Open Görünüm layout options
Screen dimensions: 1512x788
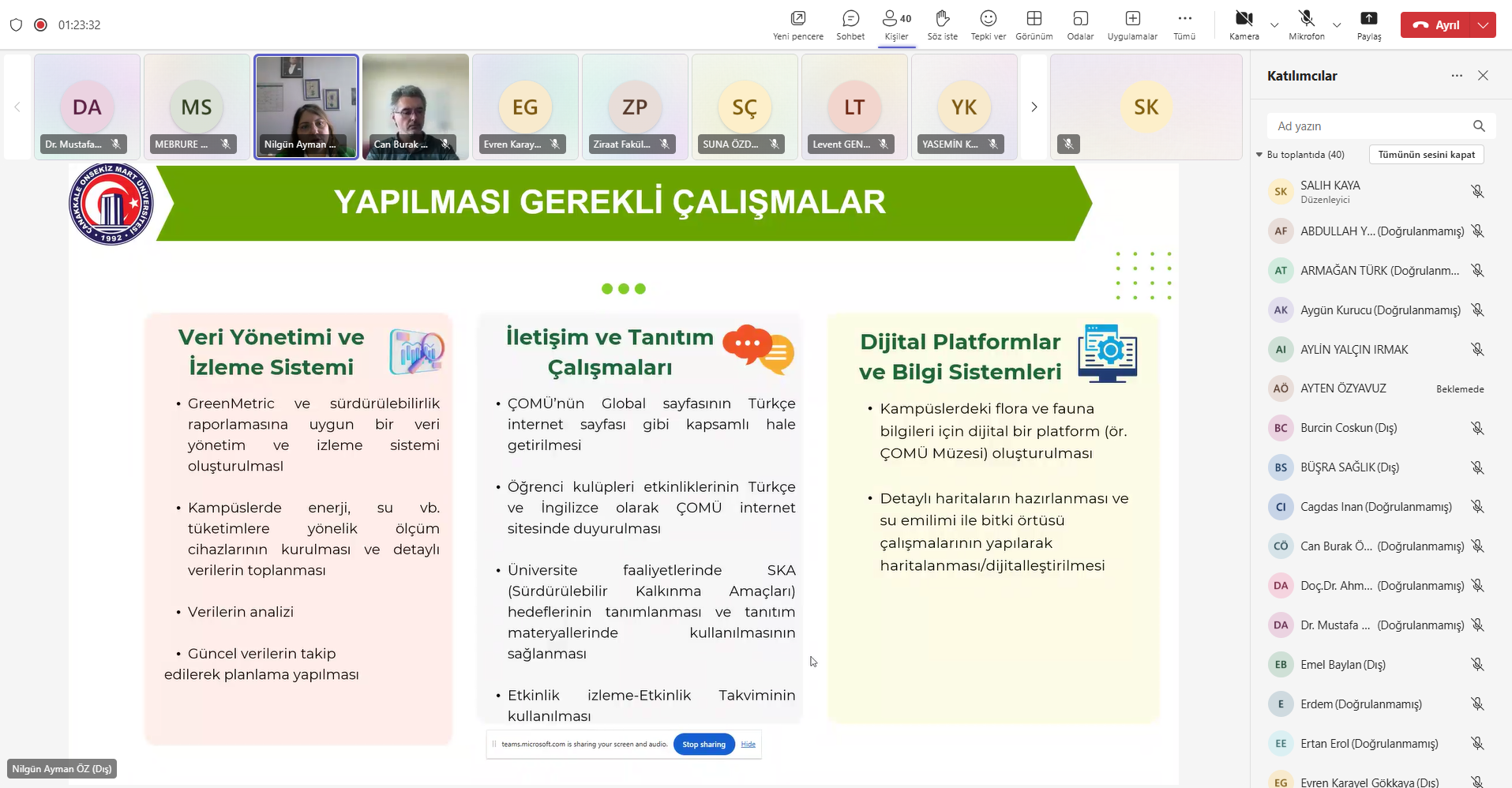click(1034, 24)
